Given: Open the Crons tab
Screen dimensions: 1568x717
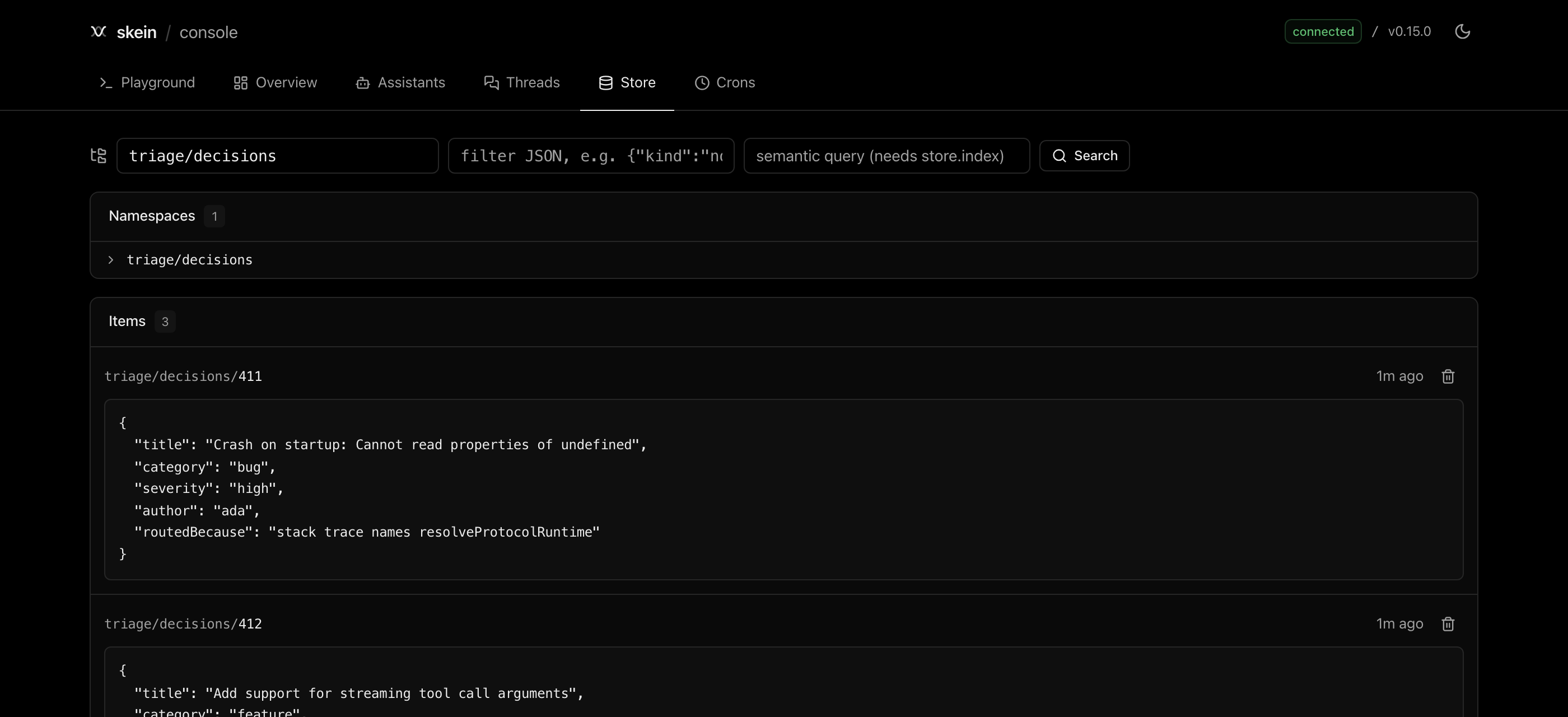Looking at the screenshot, I should (724, 83).
